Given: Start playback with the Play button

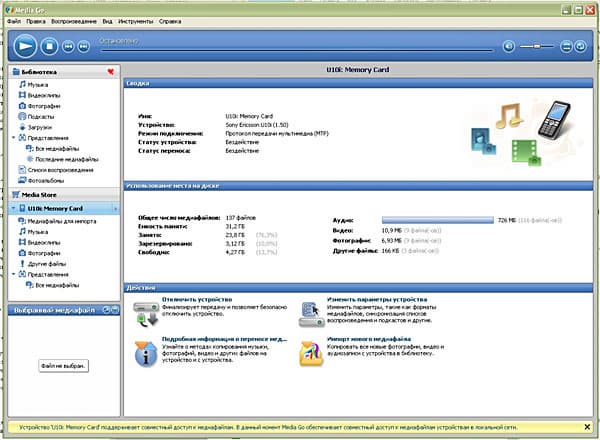Looking at the screenshot, I should click(25, 46).
